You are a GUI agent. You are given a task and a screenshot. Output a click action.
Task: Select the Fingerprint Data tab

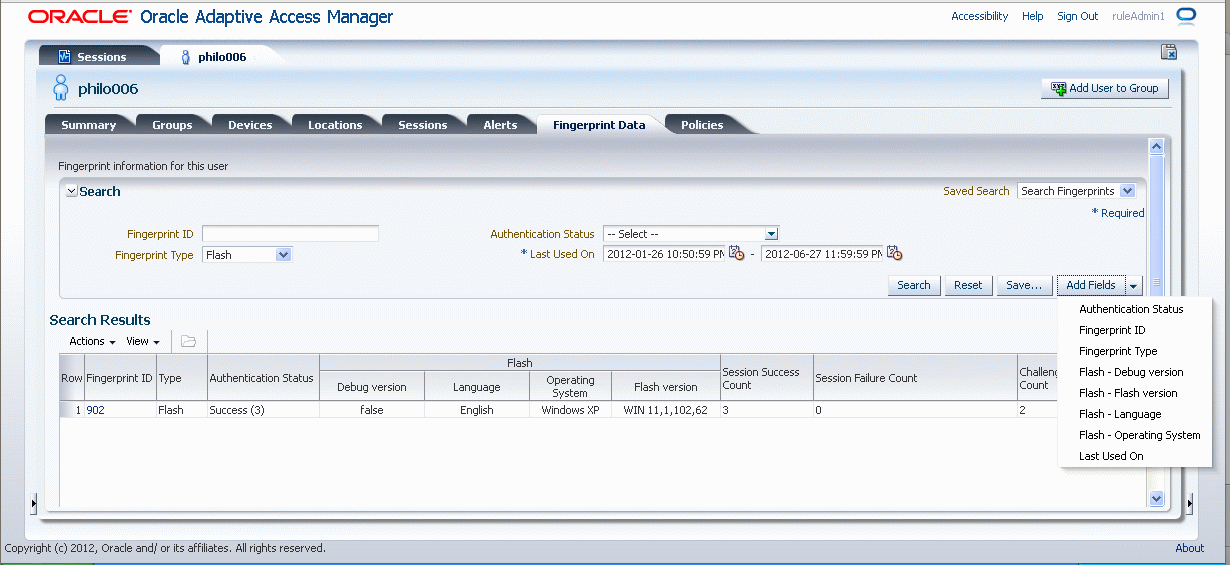click(x=599, y=125)
